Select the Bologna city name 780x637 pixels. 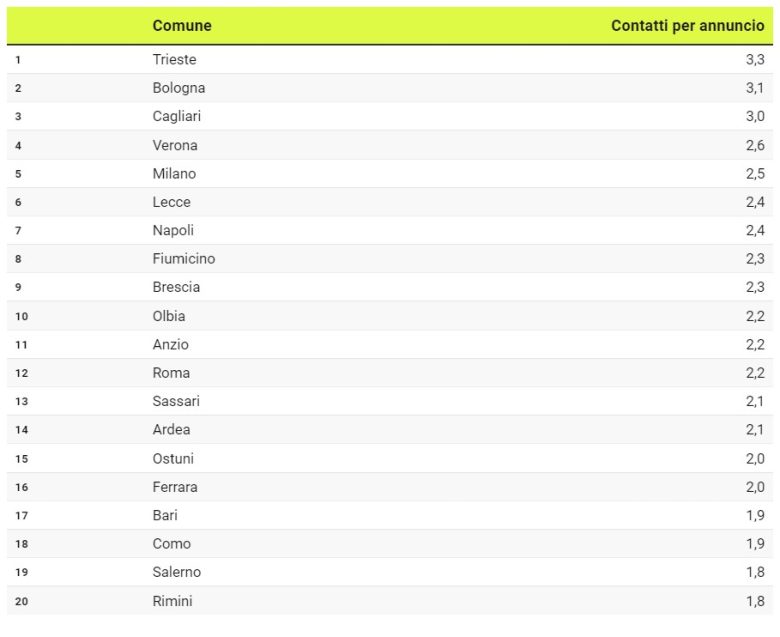click(x=179, y=88)
